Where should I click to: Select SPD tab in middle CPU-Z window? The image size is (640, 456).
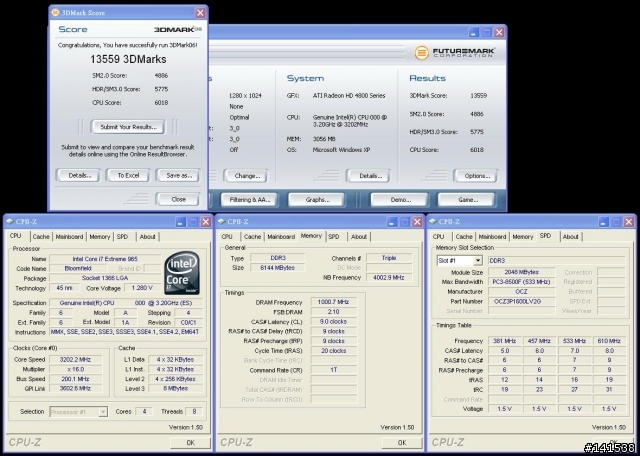[333, 237]
